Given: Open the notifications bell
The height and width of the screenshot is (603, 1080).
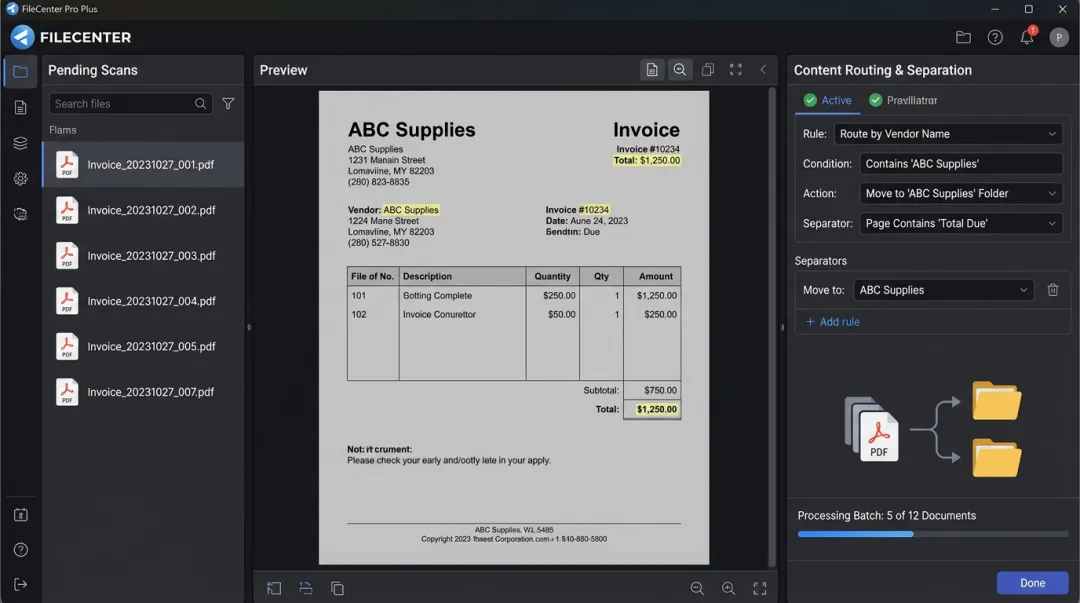Looking at the screenshot, I should pos(1027,37).
